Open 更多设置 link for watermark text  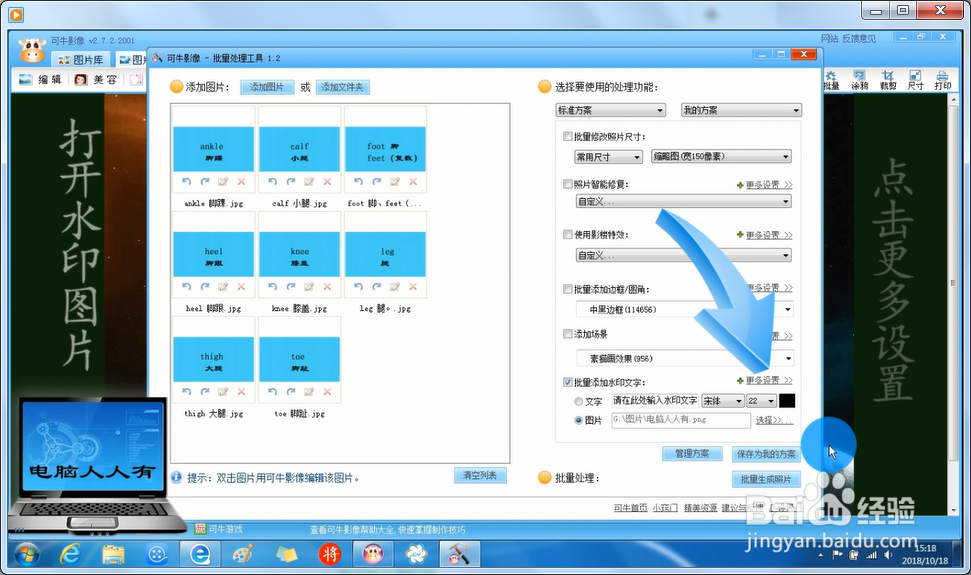pyautogui.click(x=769, y=381)
